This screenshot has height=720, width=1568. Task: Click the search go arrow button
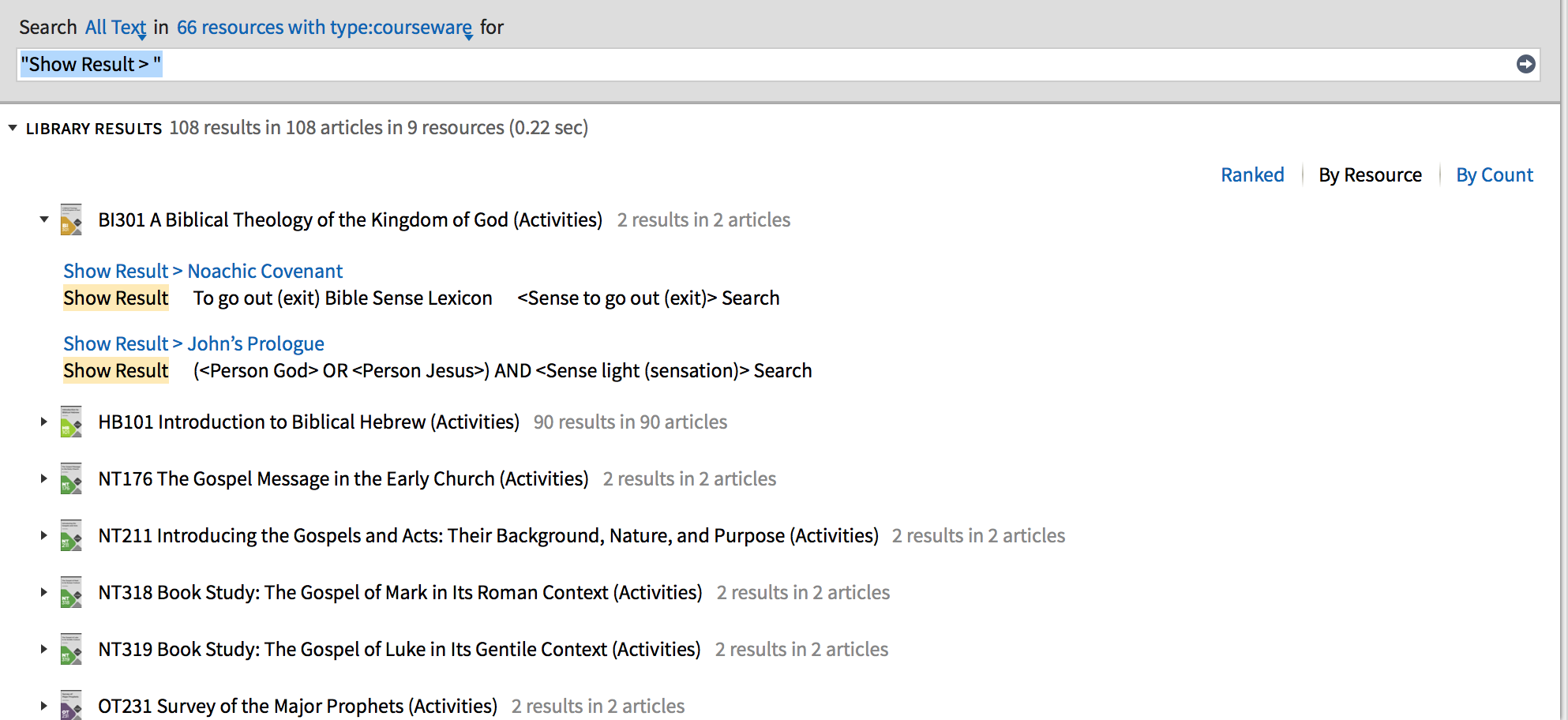(x=1525, y=65)
